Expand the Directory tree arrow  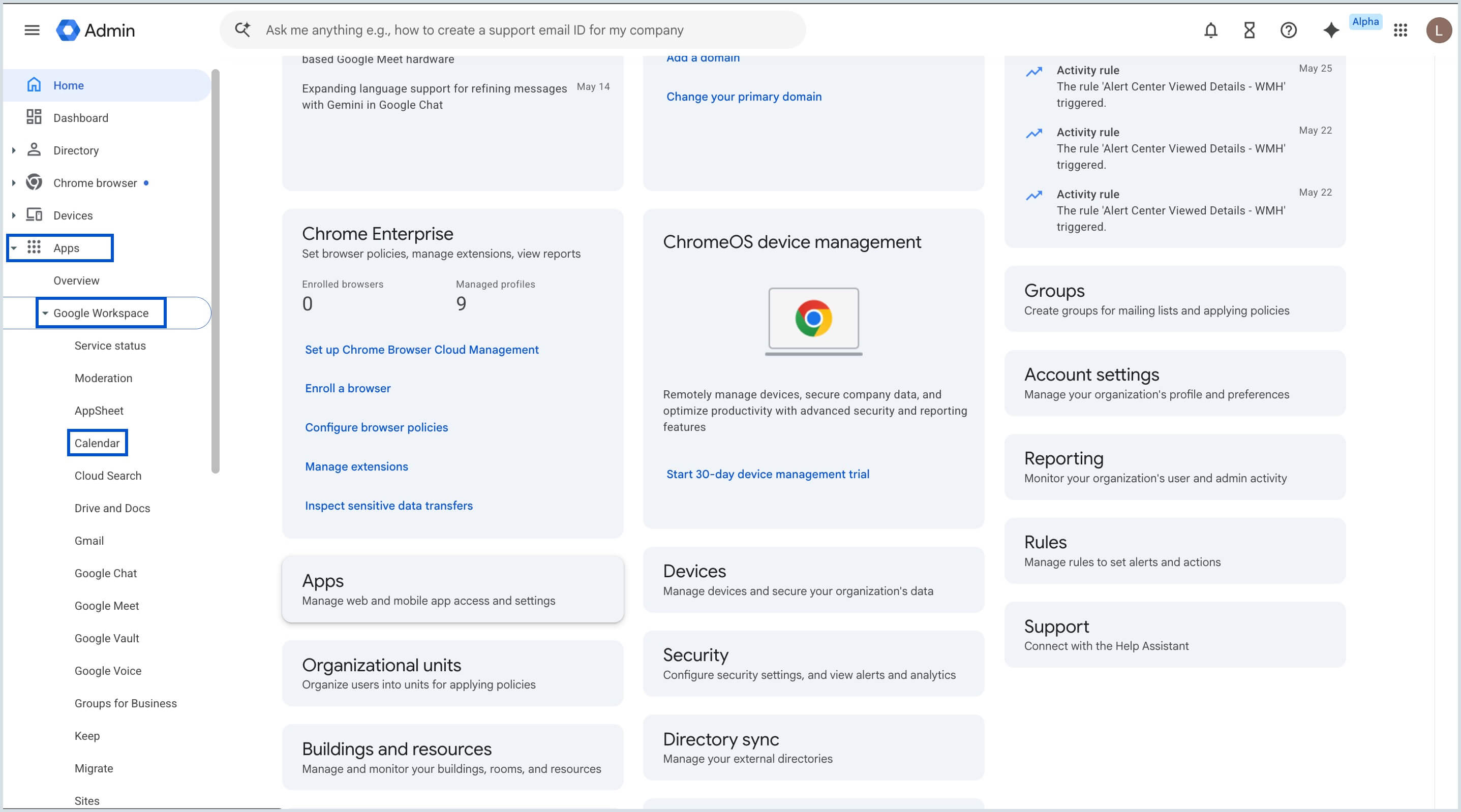tap(14, 150)
